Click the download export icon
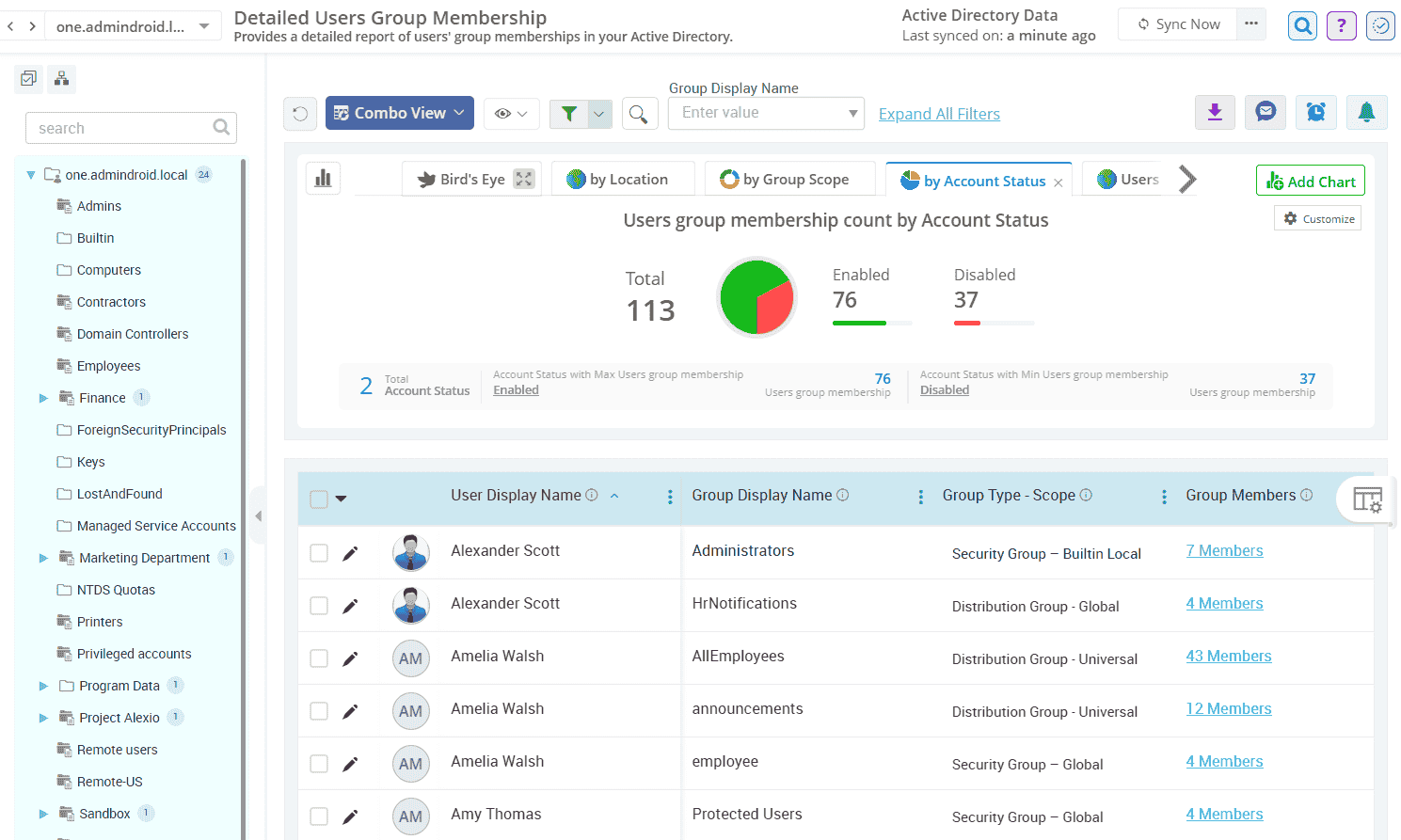Viewport: 1401px width, 840px height. point(1215,113)
